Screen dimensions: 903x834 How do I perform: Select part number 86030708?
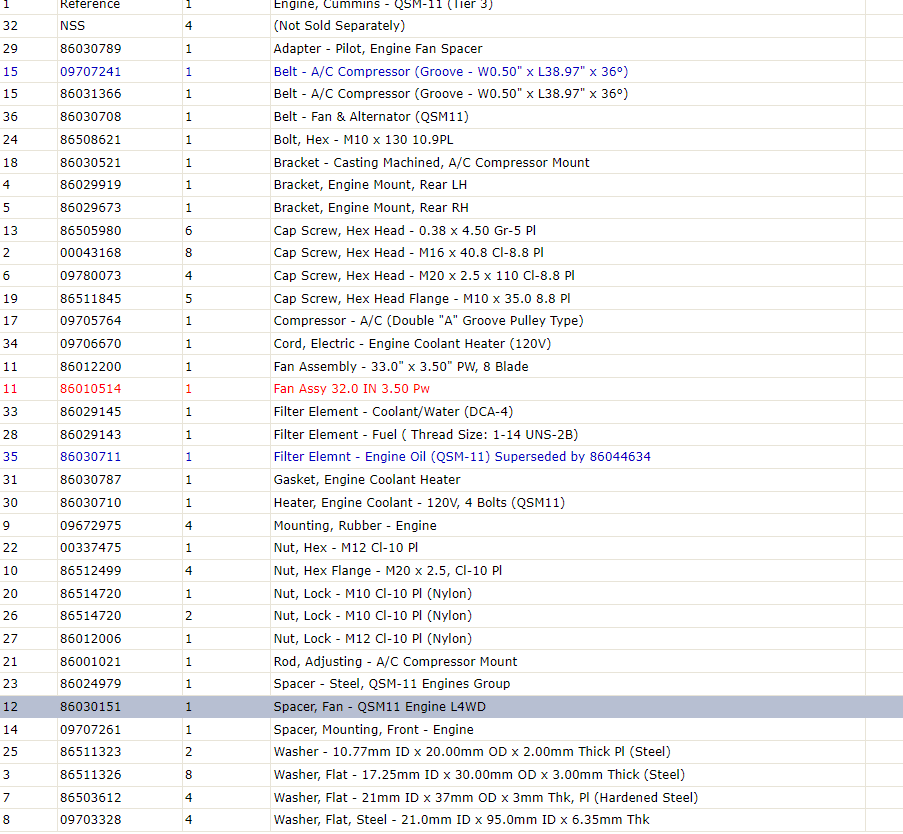(x=90, y=117)
